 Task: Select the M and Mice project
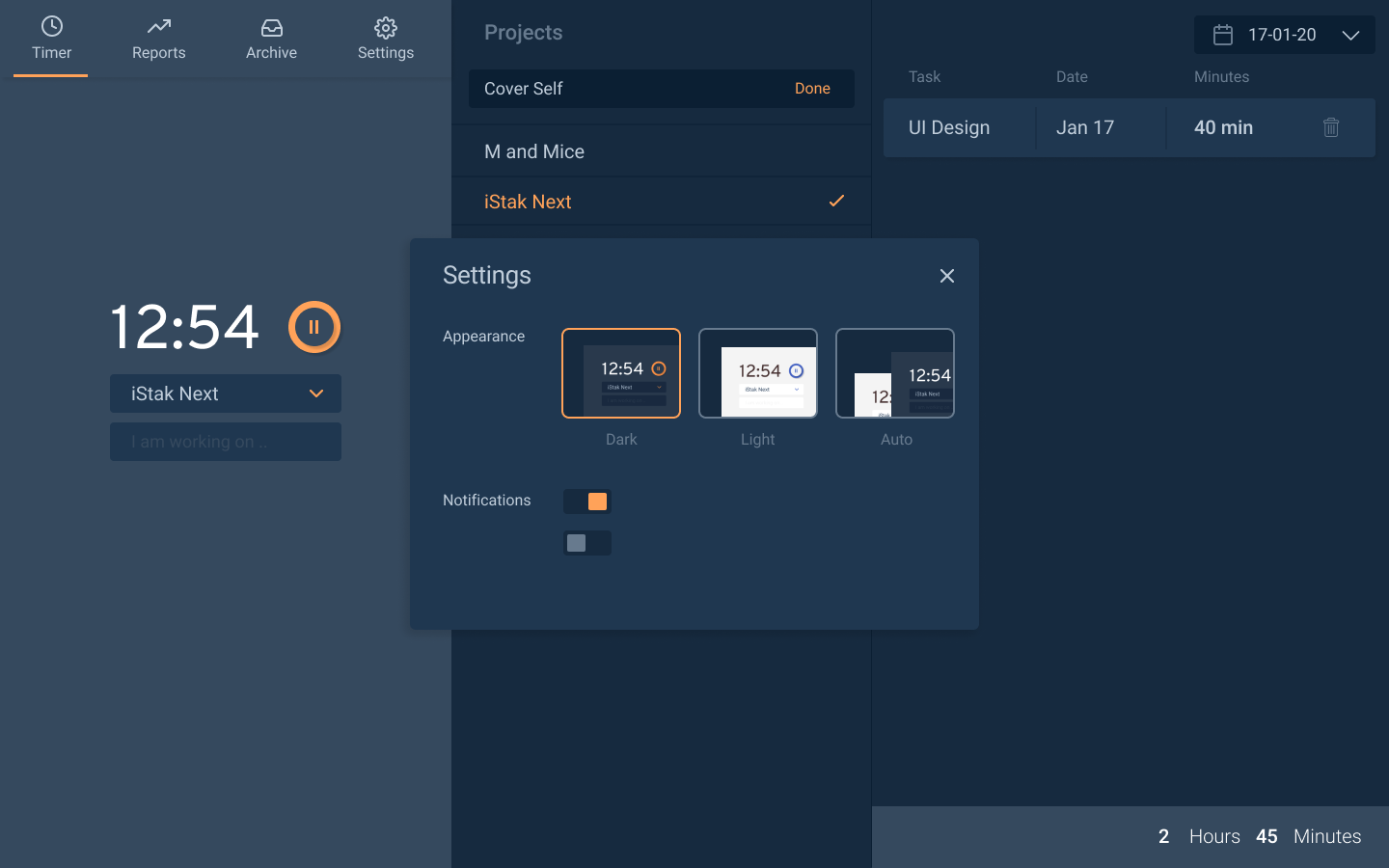(x=661, y=151)
